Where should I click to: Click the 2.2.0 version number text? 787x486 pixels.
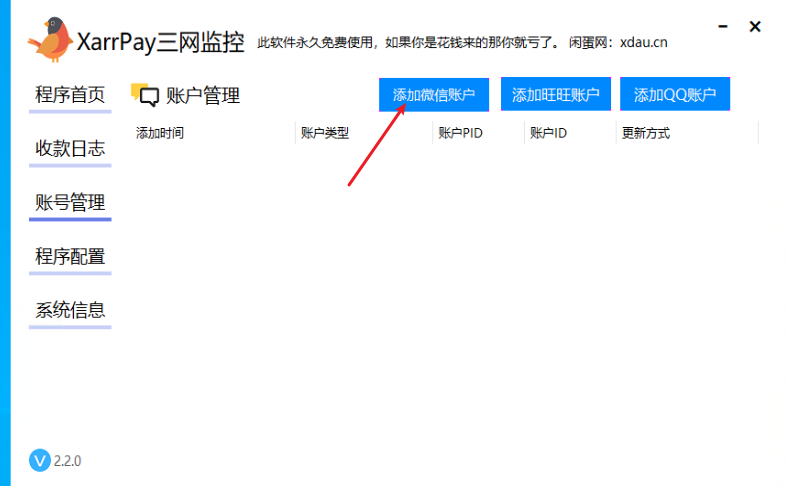pyautogui.click(x=67, y=461)
